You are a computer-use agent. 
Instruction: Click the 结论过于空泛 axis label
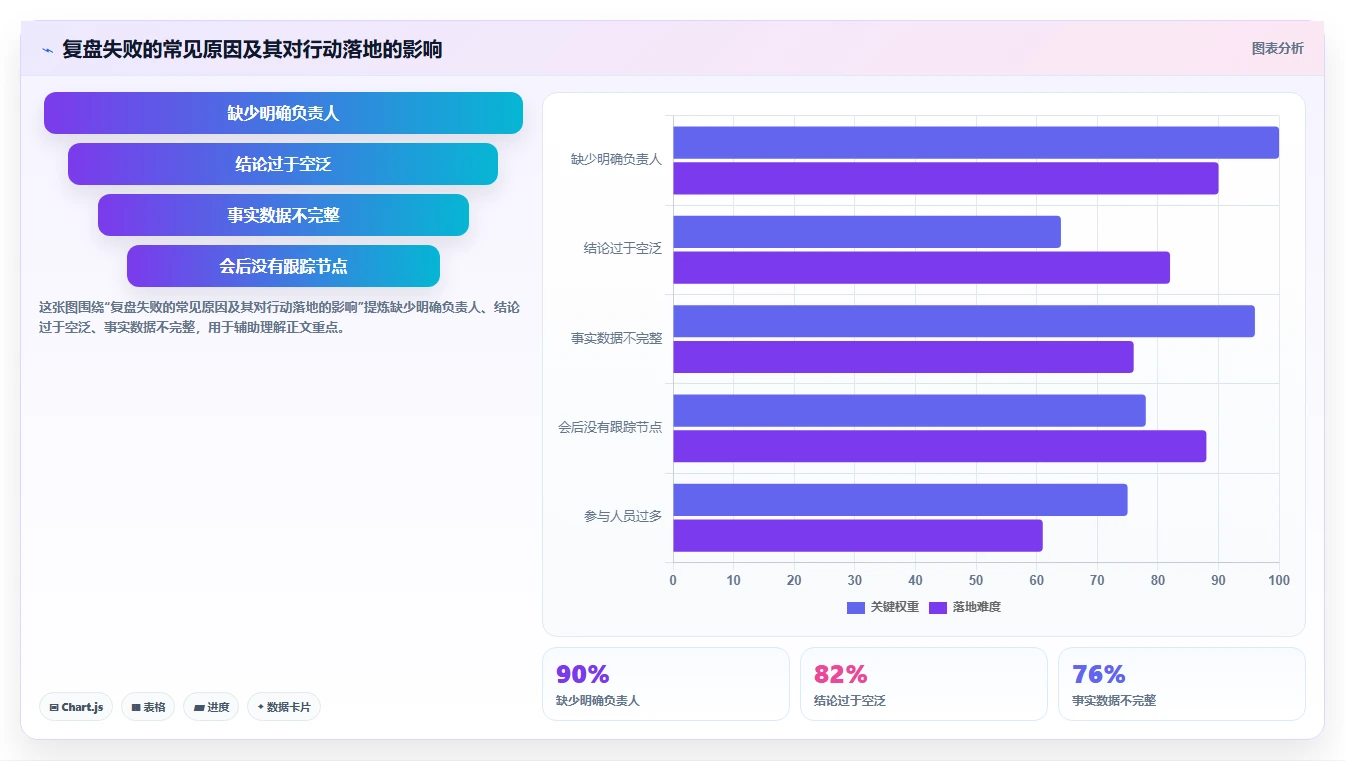623,248
